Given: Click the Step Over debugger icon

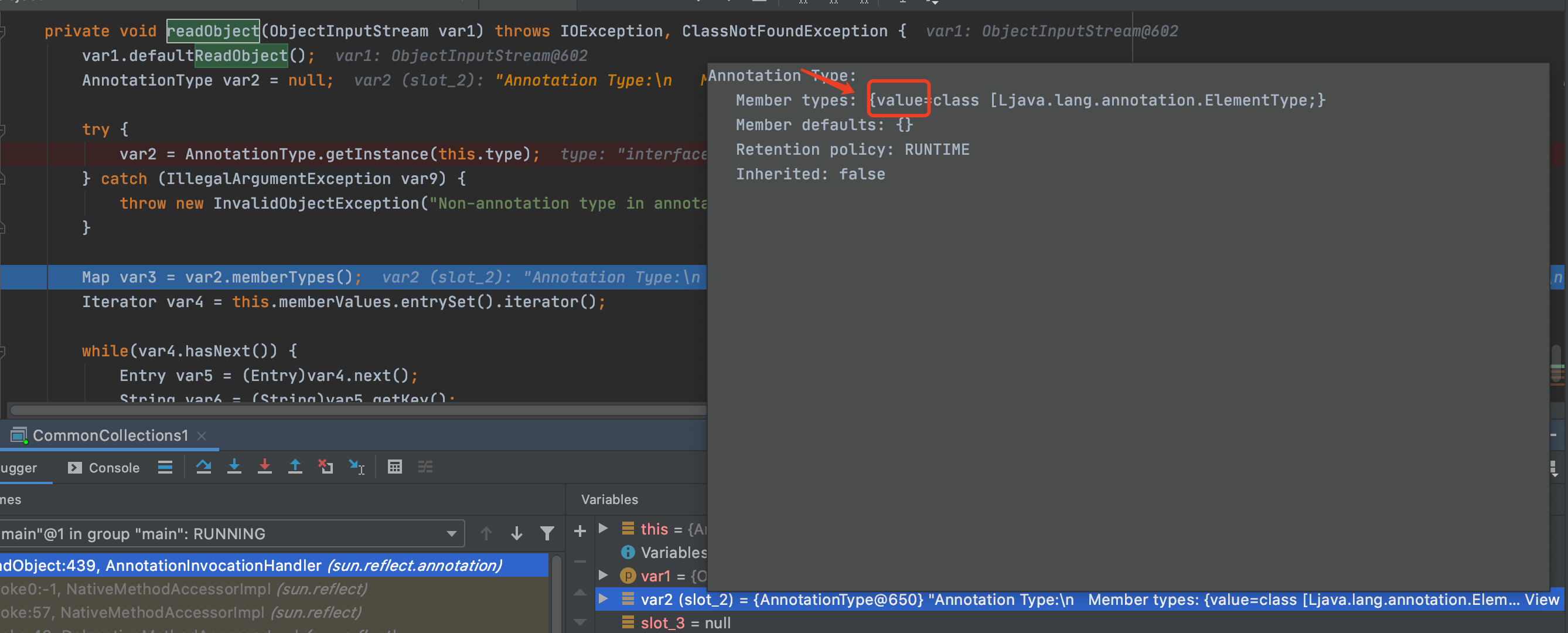Looking at the screenshot, I should (x=203, y=467).
